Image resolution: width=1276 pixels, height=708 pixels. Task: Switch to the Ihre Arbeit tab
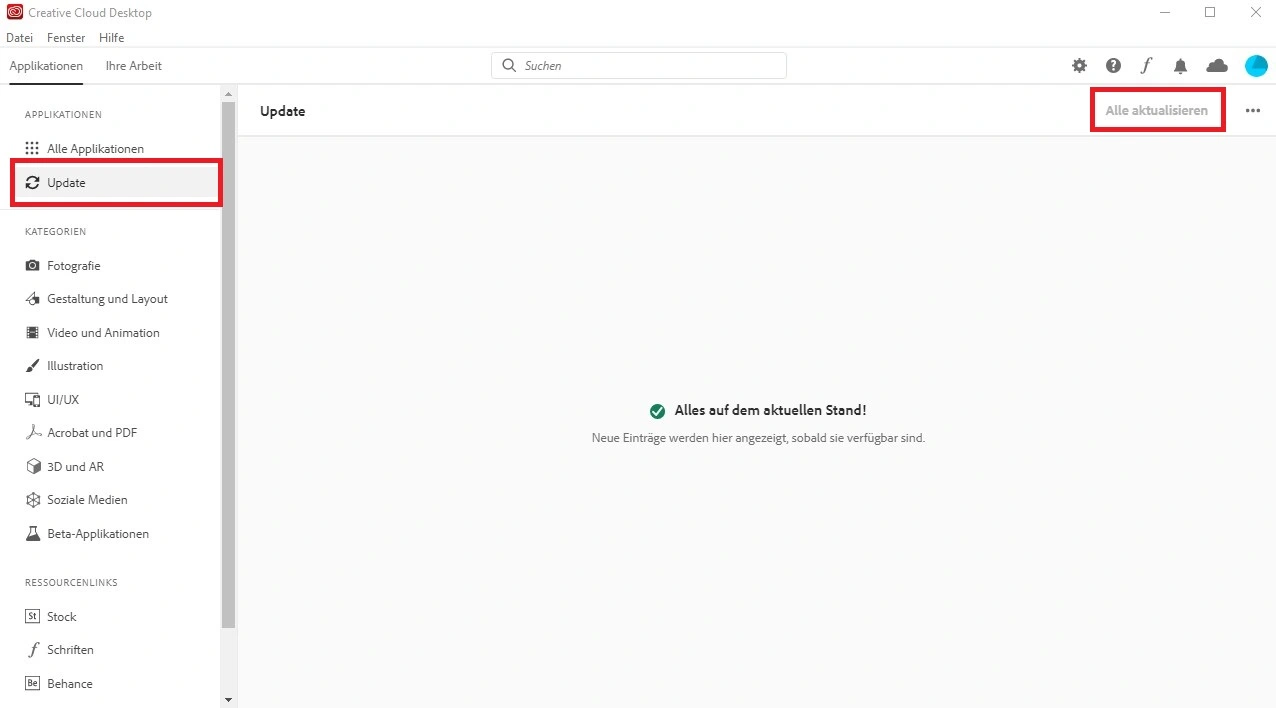[134, 66]
